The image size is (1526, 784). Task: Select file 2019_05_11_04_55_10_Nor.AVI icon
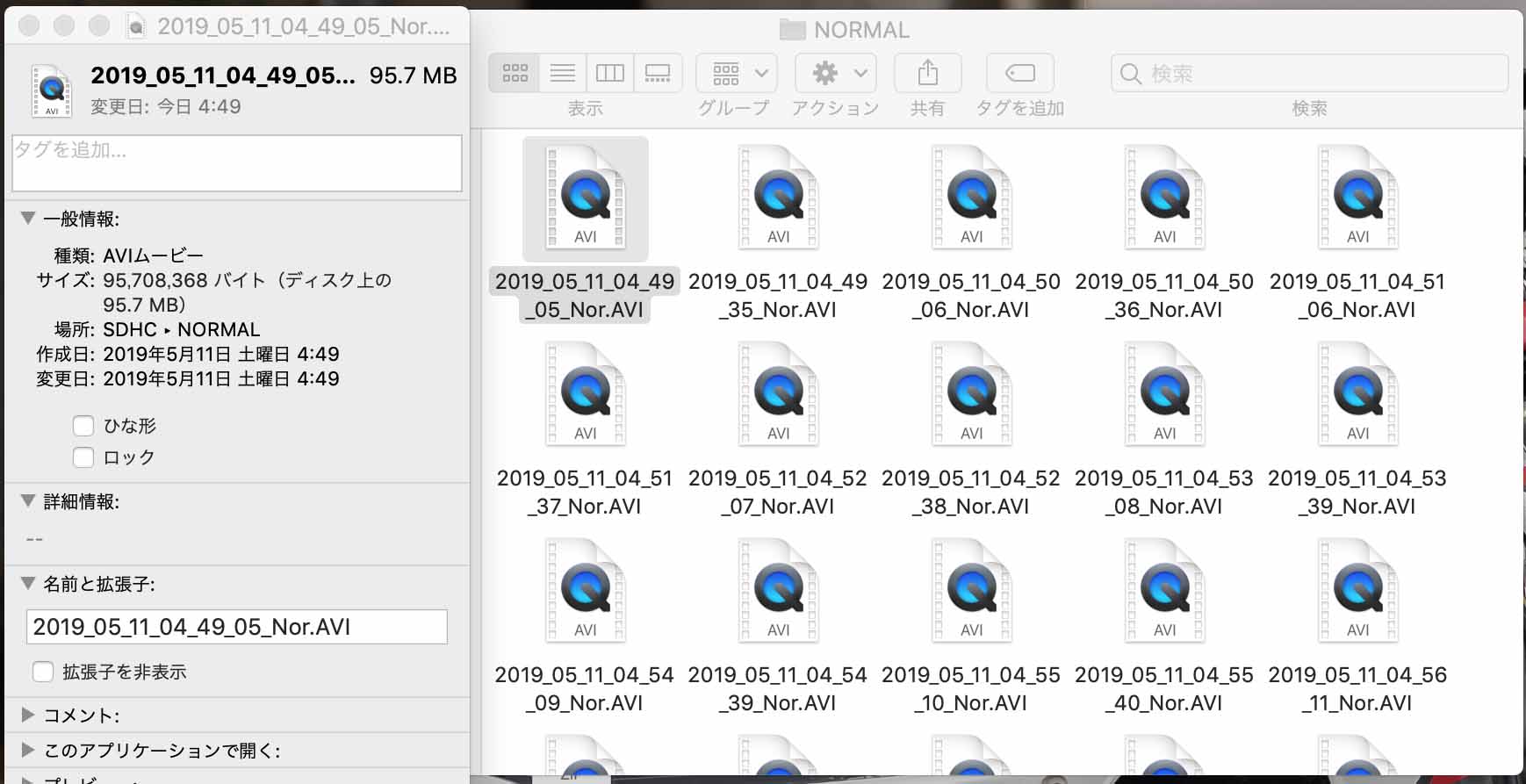pyautogui.click(x=972, y=592)
